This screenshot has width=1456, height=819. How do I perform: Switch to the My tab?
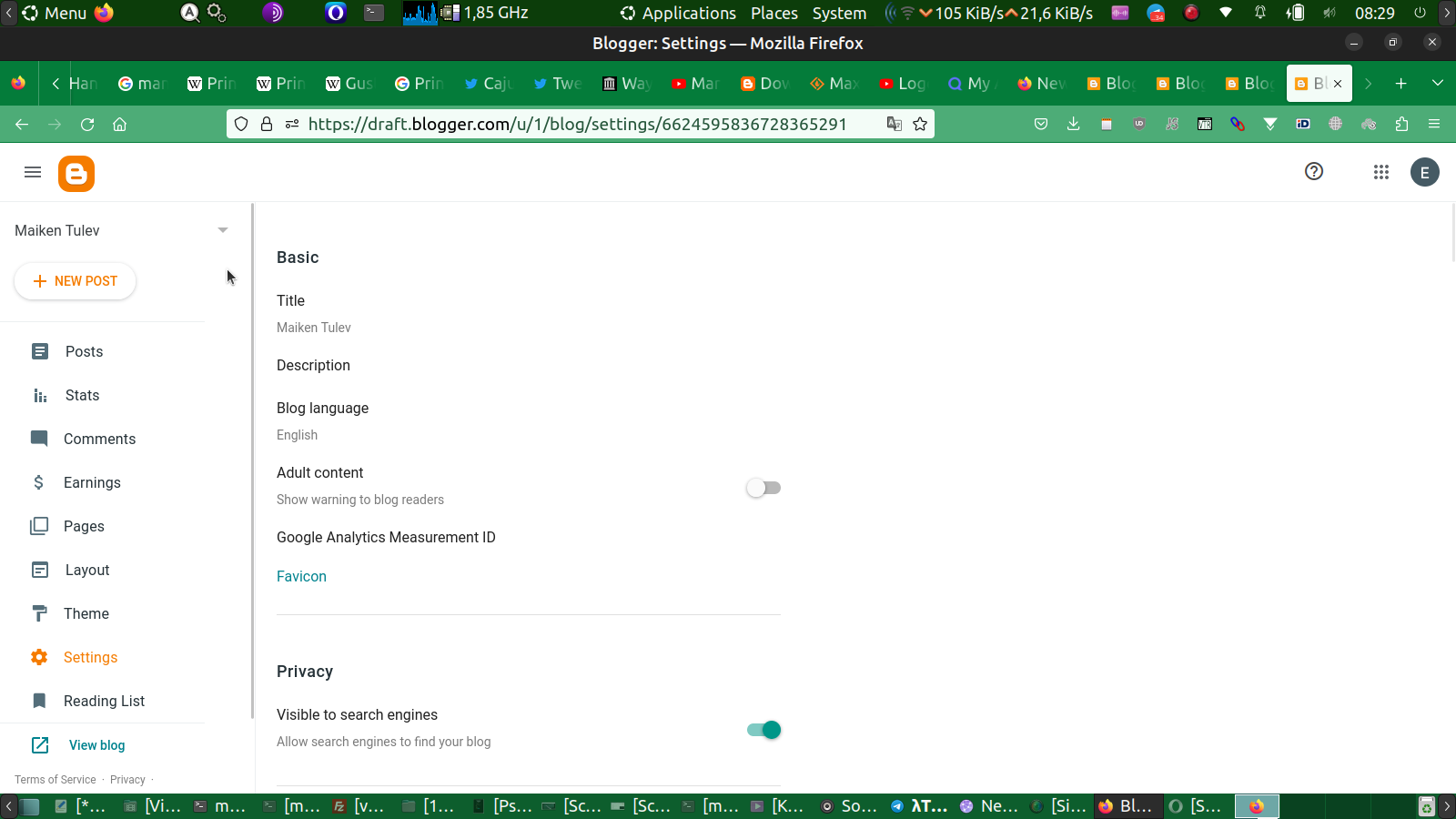coord(972,84)
